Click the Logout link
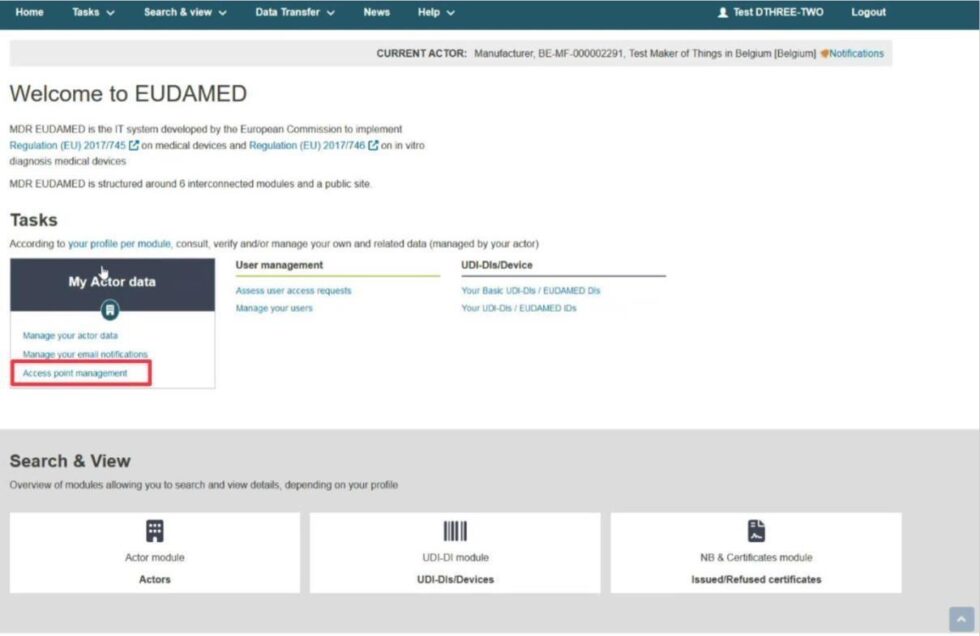Screen dimensions: 980x636 pyautogui.click(x=868, y=12)
